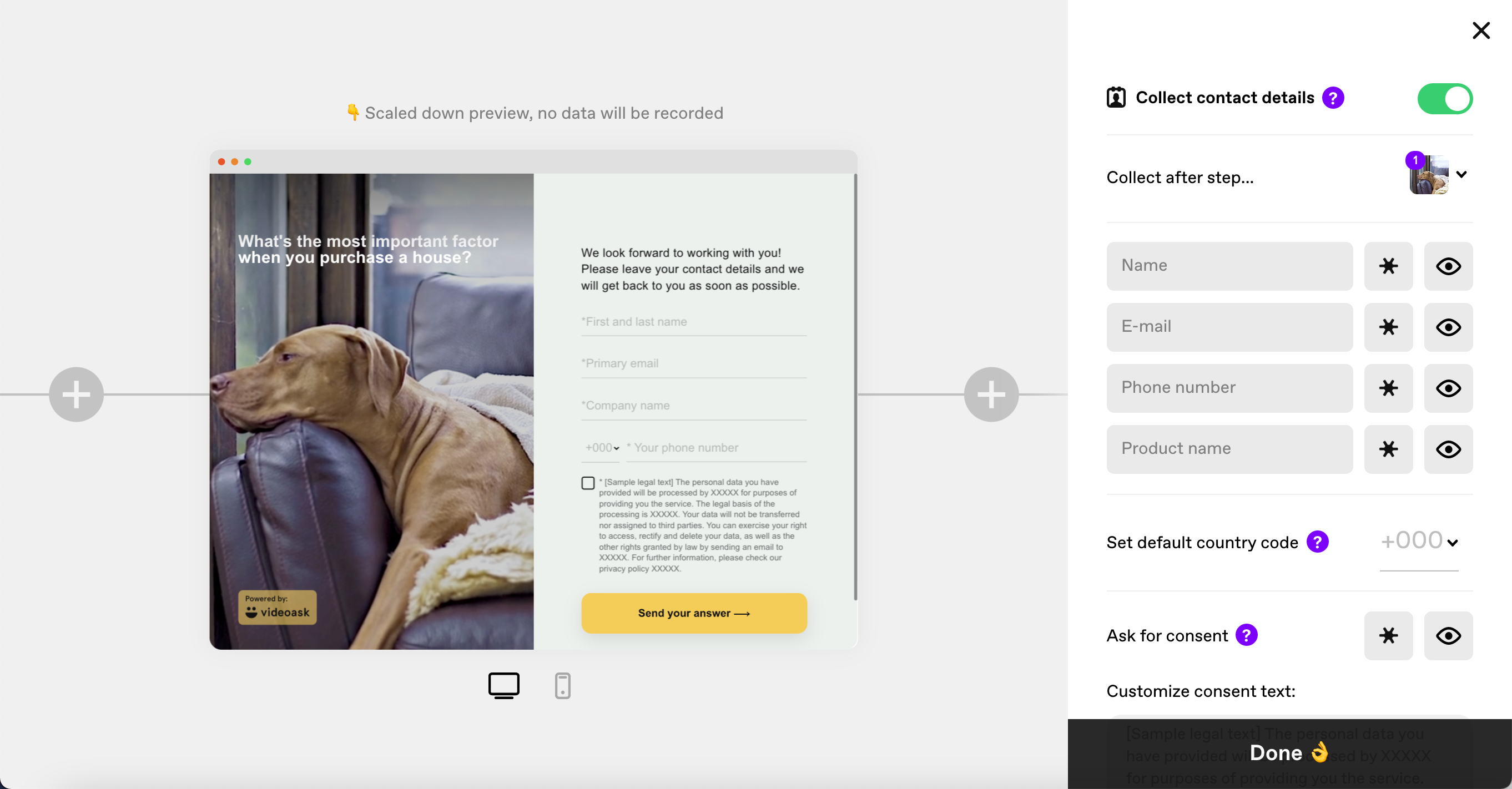The image size is (1512, 789).
Task: Toggle visibility of the Product name field
Action: (x=1448, y=449)
